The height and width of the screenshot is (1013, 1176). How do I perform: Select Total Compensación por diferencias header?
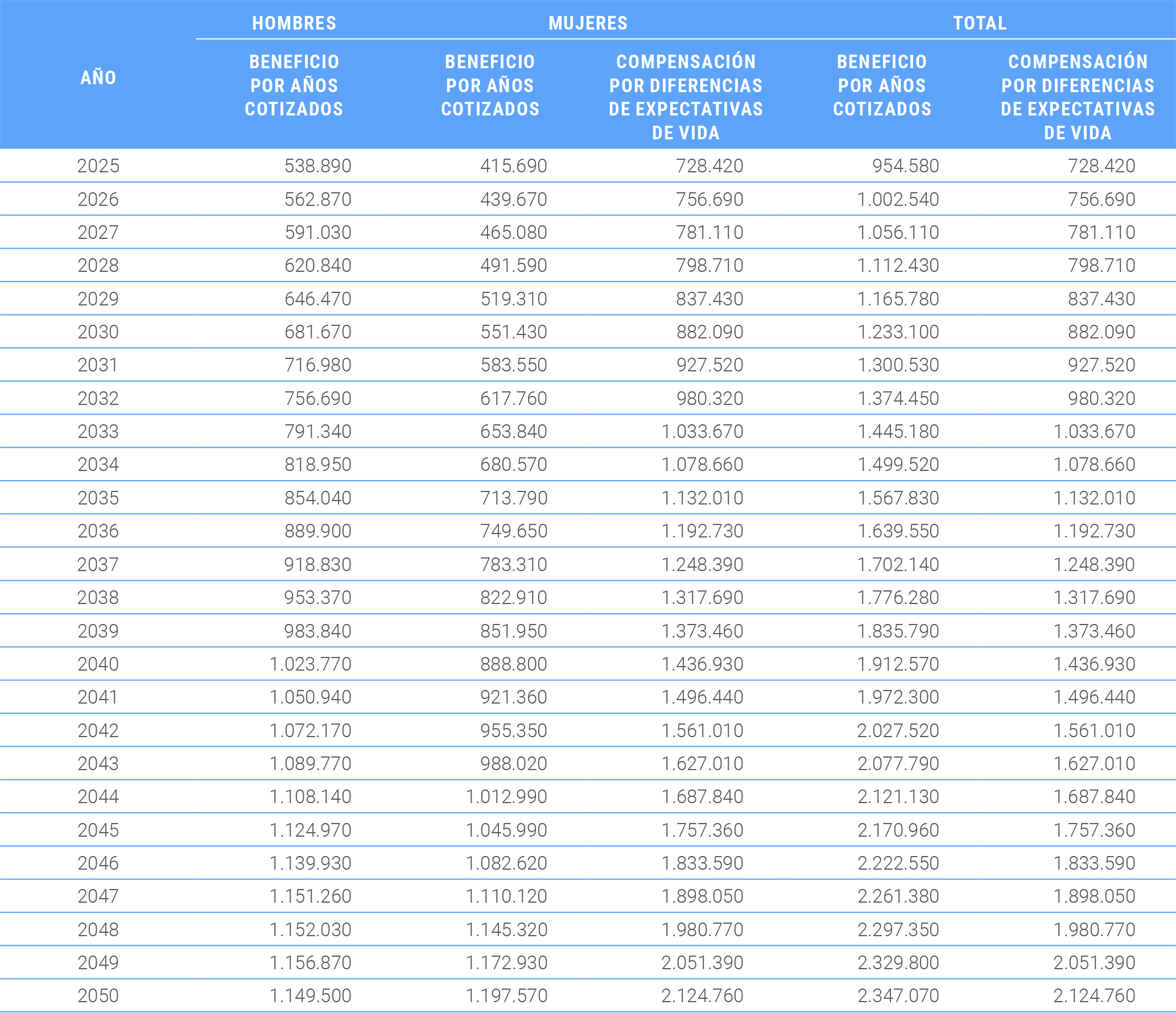(1078, 97)
